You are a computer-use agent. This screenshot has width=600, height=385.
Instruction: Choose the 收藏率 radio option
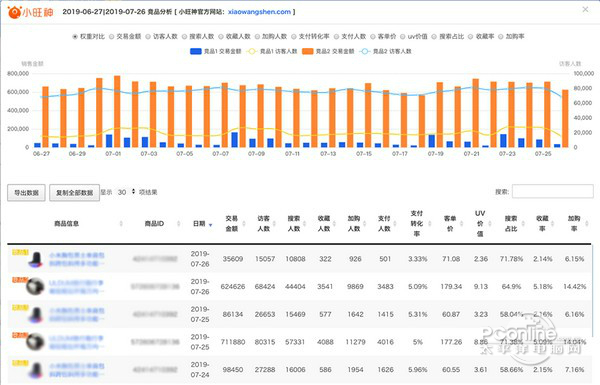[x=471, y=37]
